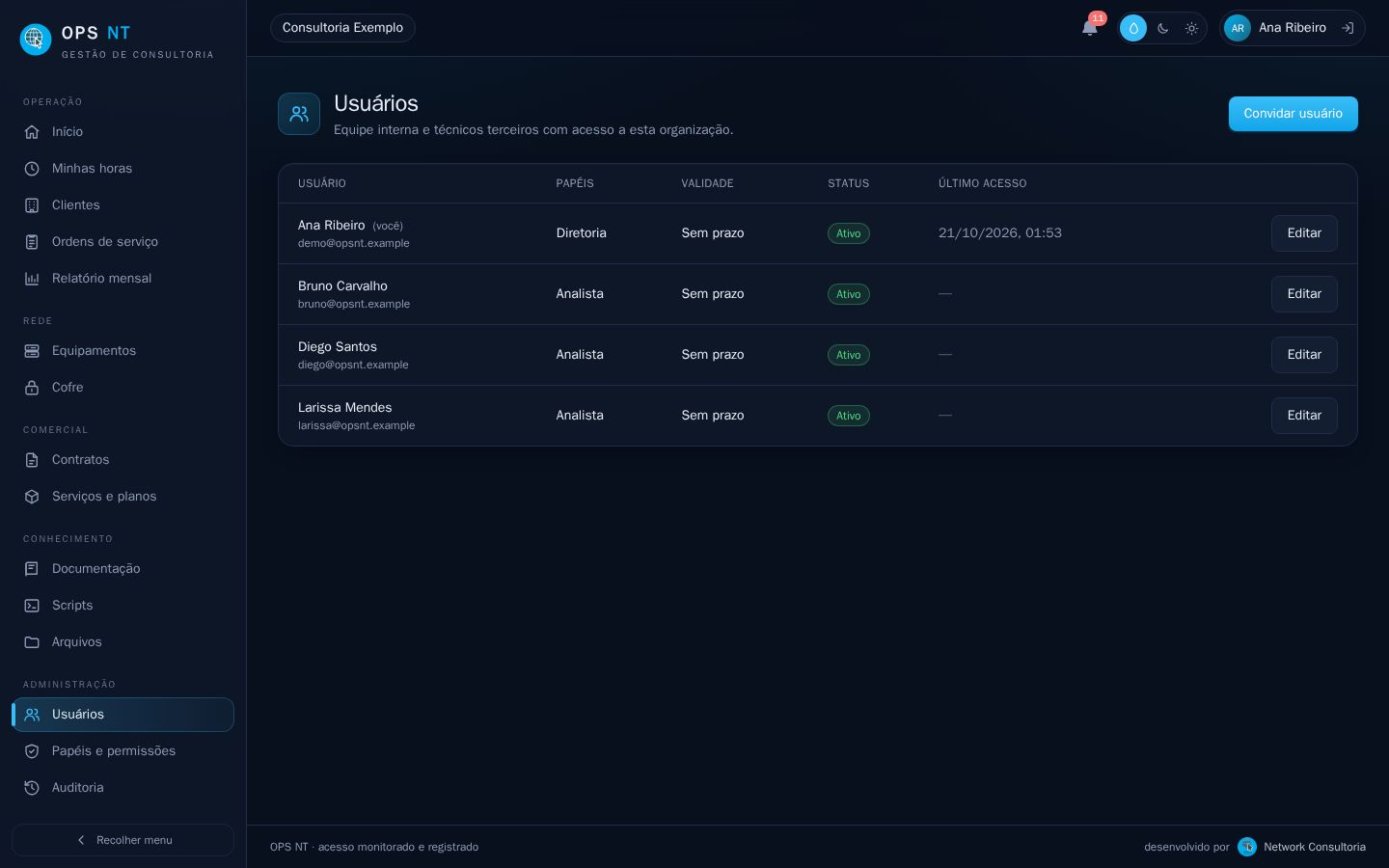Open the notifications bell

(1090, 28)
